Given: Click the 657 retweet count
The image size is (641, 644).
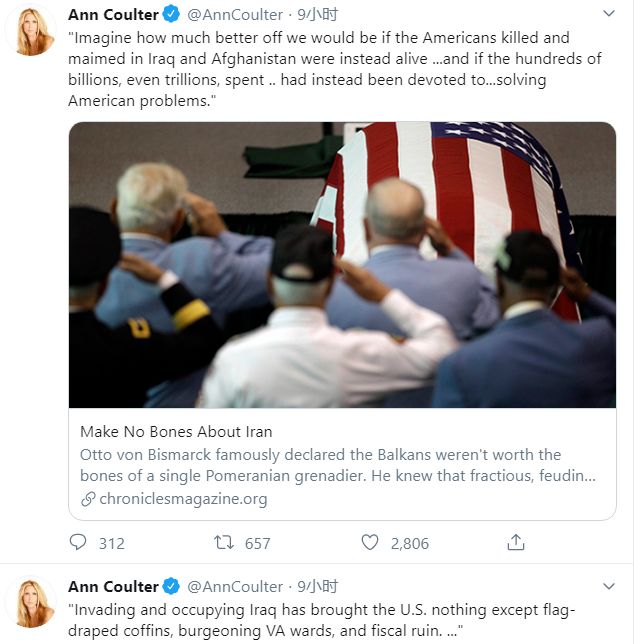Looking at the screenshot, I should pyautogui.click(x=257, y=543).
